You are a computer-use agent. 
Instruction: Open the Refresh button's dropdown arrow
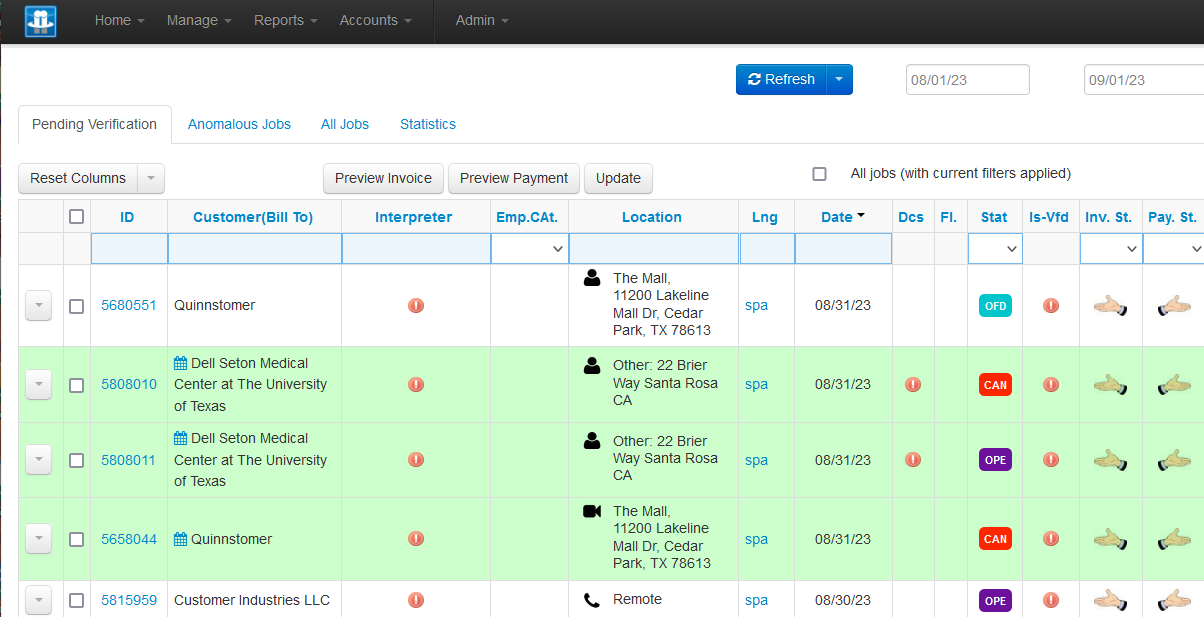coord(840,79)
